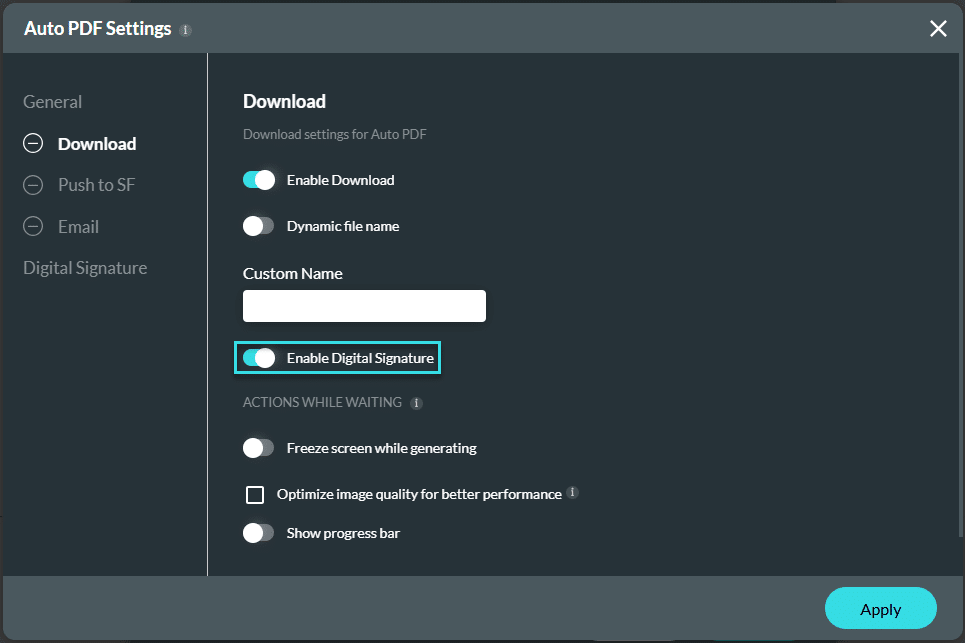
Task: Click the info icon after Optimize image quality
Action: [572, 493]
